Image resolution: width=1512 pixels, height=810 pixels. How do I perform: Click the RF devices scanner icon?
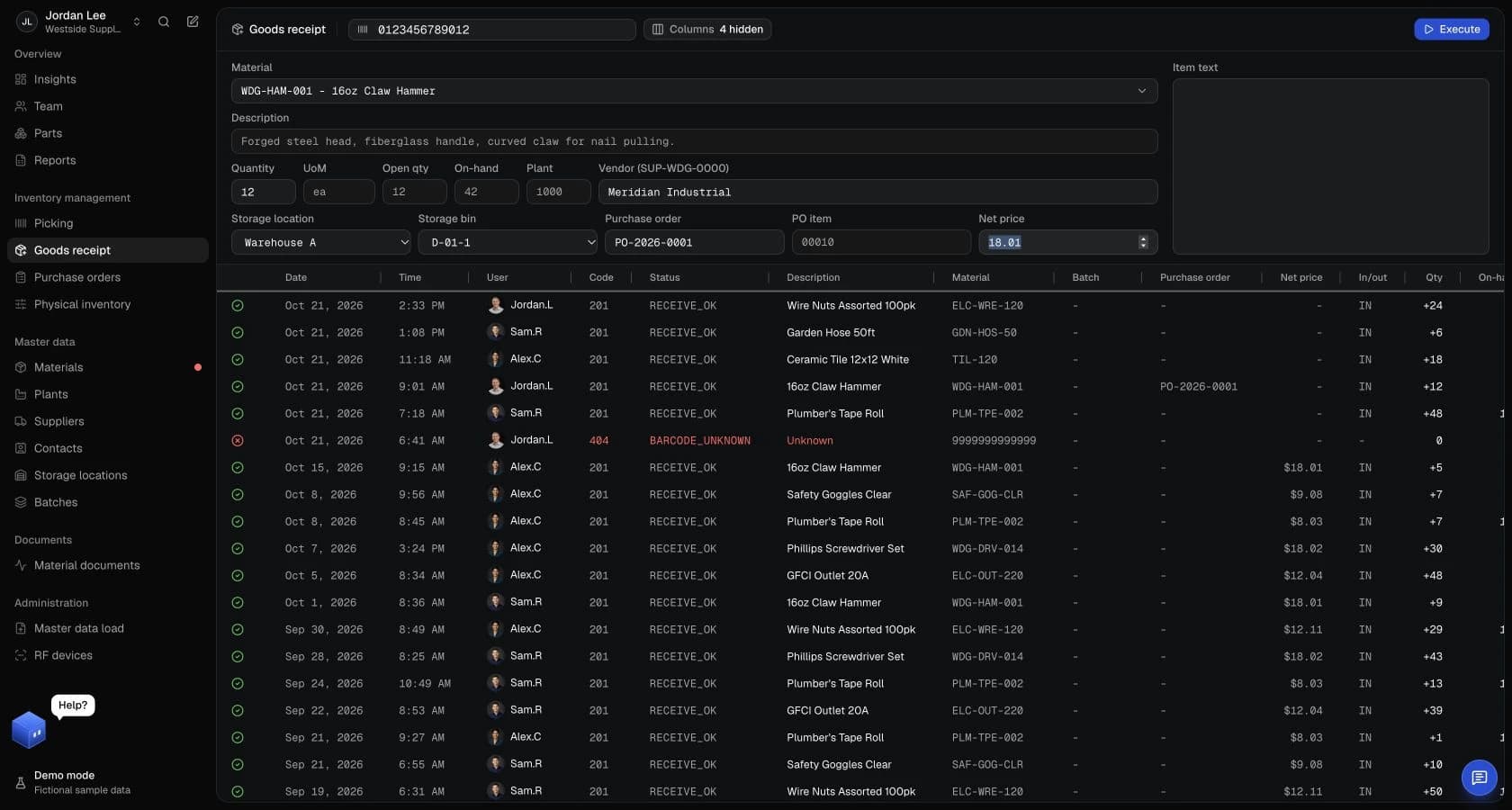21,655
